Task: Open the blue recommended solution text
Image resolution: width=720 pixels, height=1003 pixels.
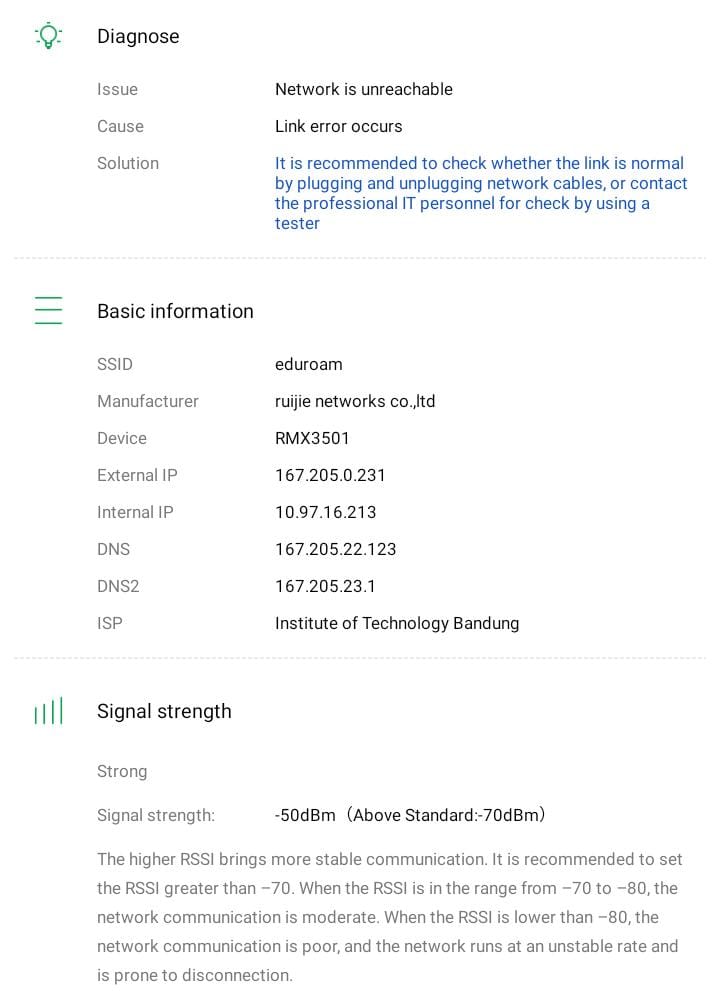Action: pyautogui.click(x=481, y=193)
